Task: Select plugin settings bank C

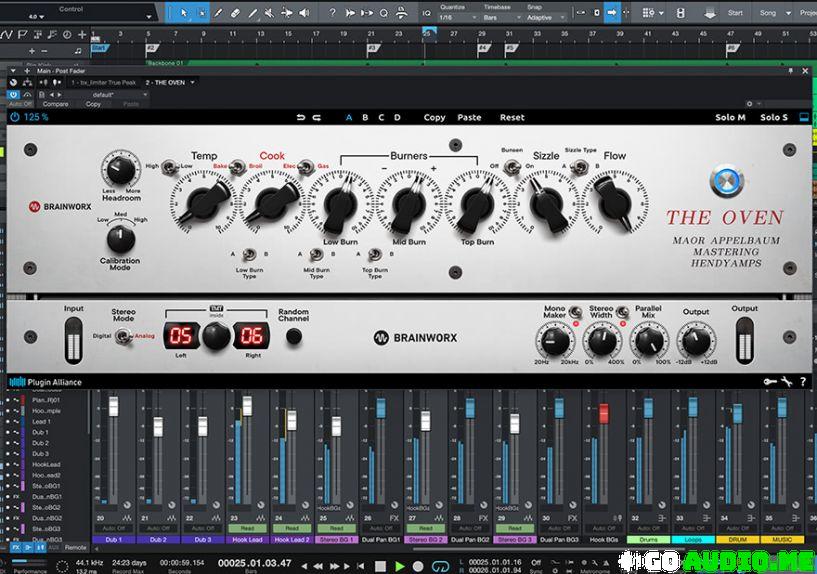Action: pos(381,118)
